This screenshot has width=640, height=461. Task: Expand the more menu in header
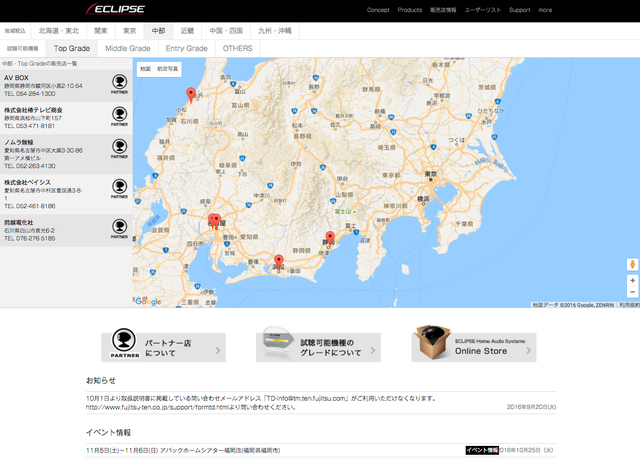(545, 10)
